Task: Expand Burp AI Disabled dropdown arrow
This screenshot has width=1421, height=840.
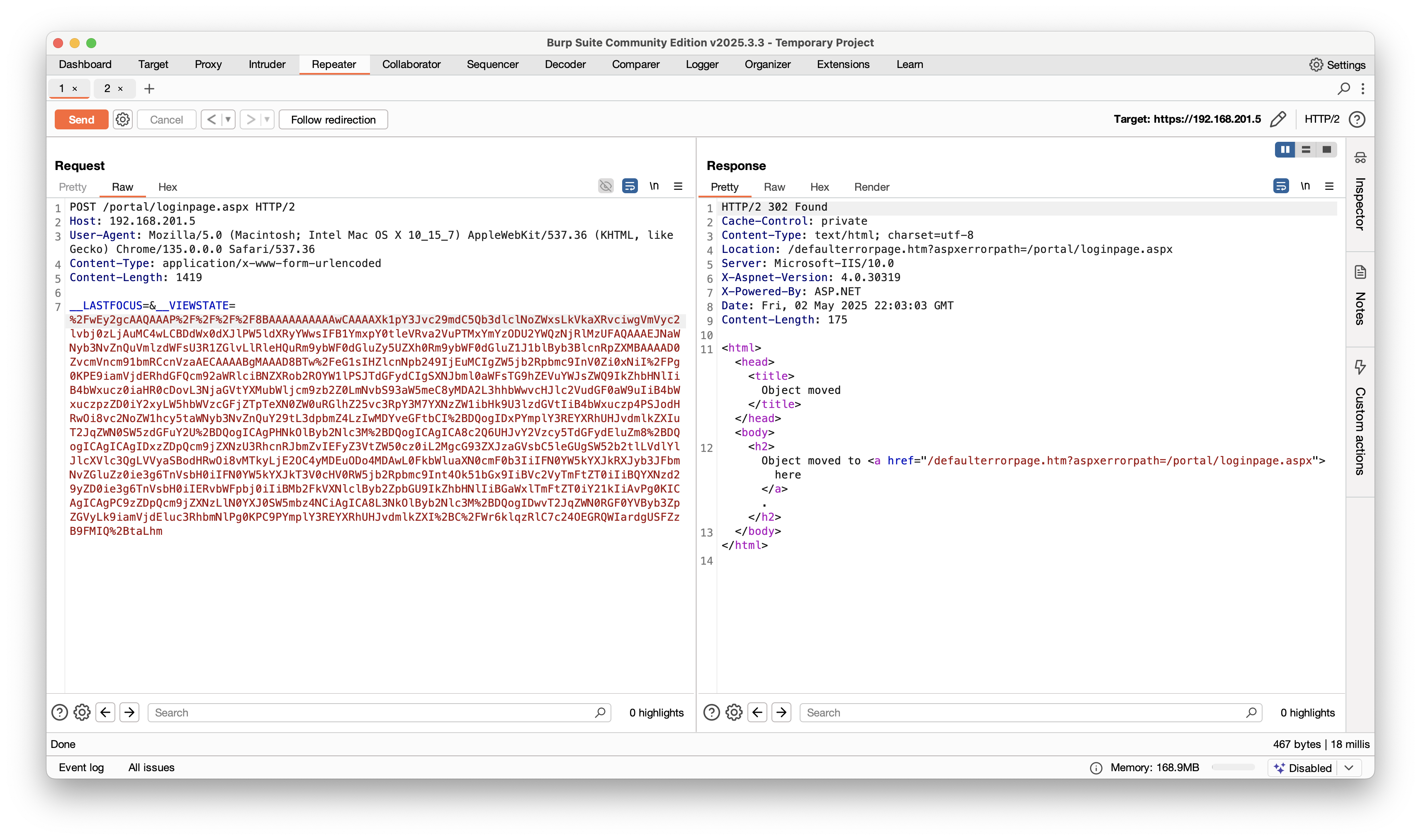Action: tap(1349, 768)
